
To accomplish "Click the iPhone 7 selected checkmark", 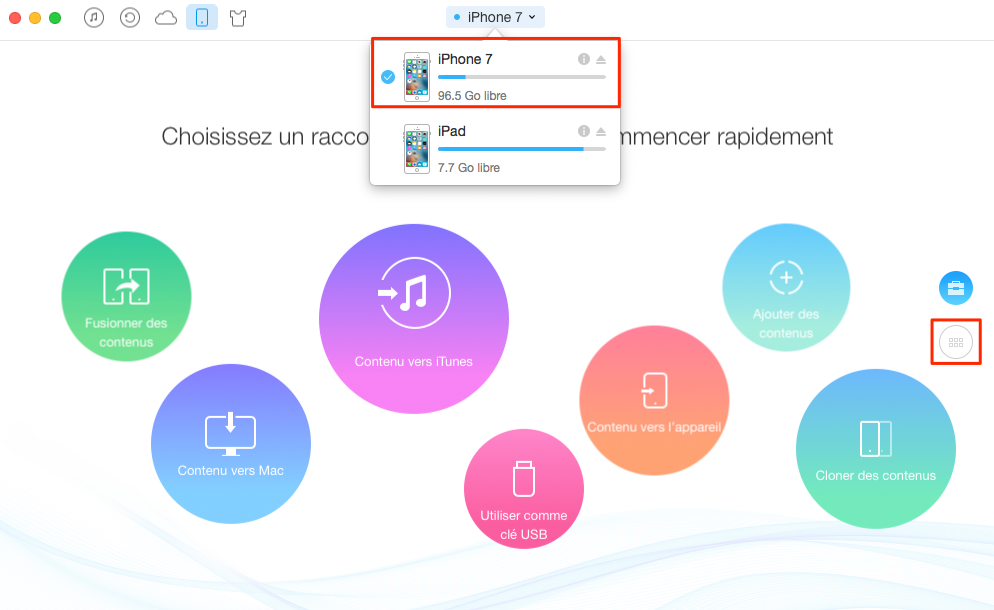I will click(388, 77).
